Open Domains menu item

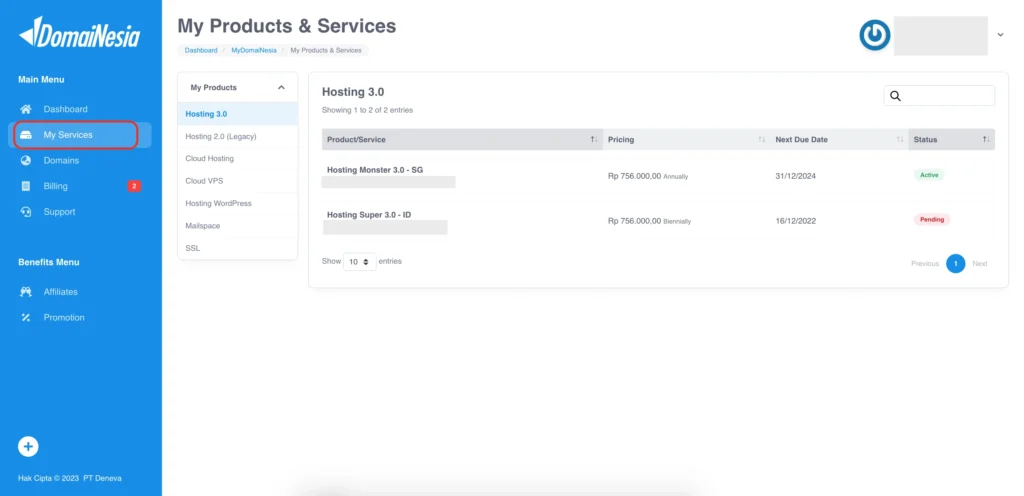(x=61, y=161)
